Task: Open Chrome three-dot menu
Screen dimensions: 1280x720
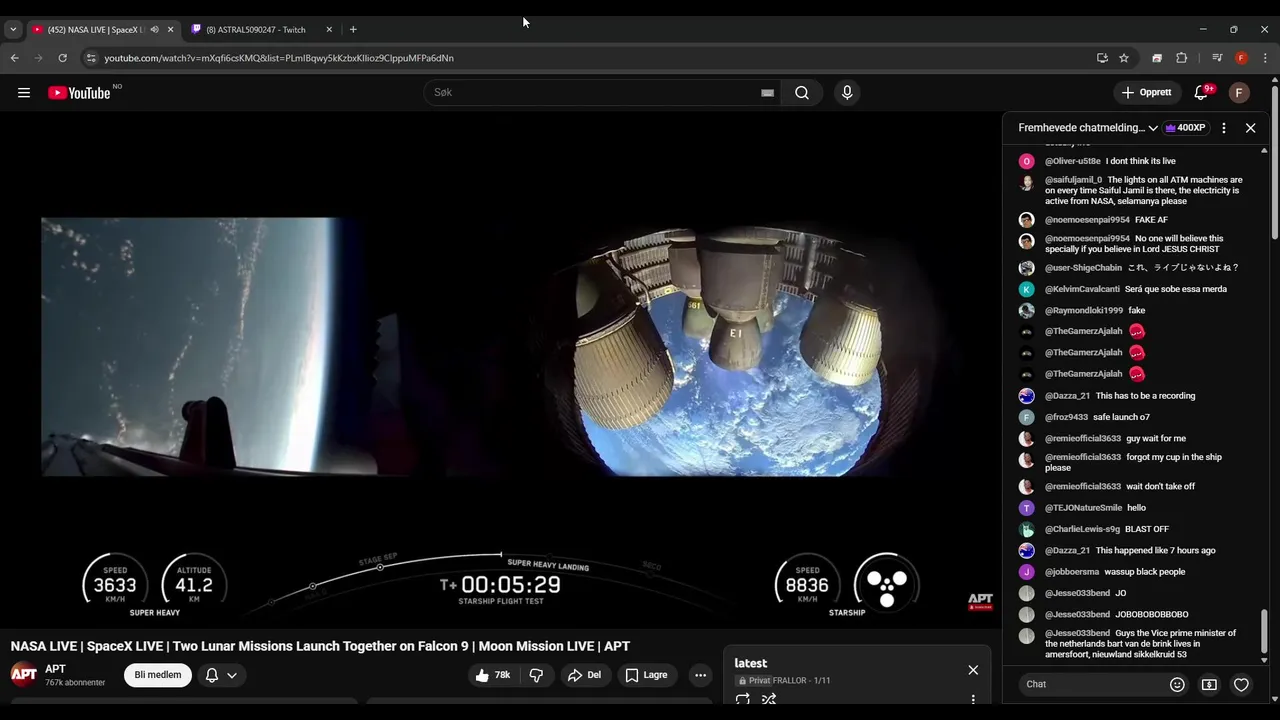Action: coord(1265,58)
